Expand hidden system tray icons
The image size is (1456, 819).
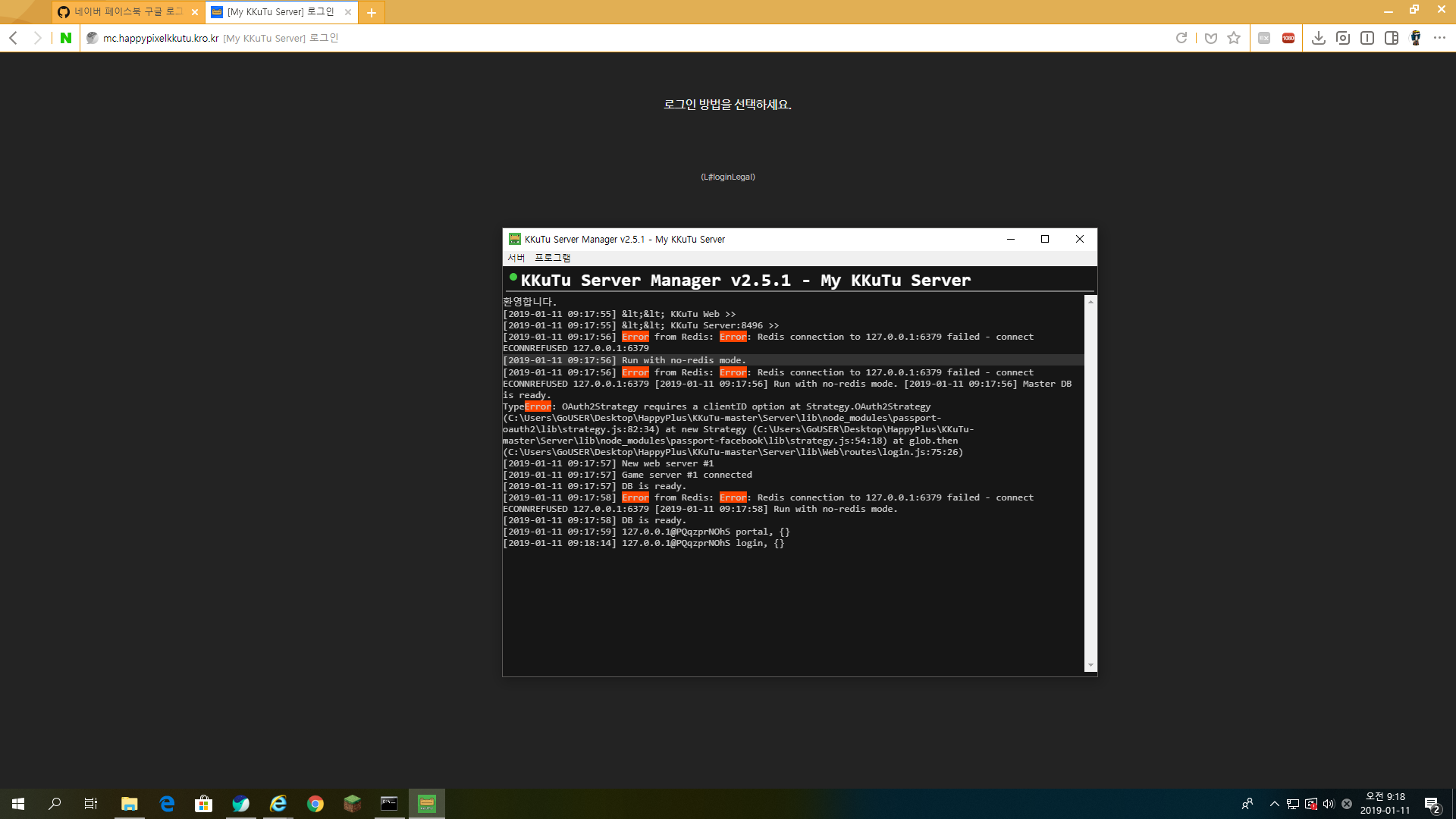click(1273, 803)
